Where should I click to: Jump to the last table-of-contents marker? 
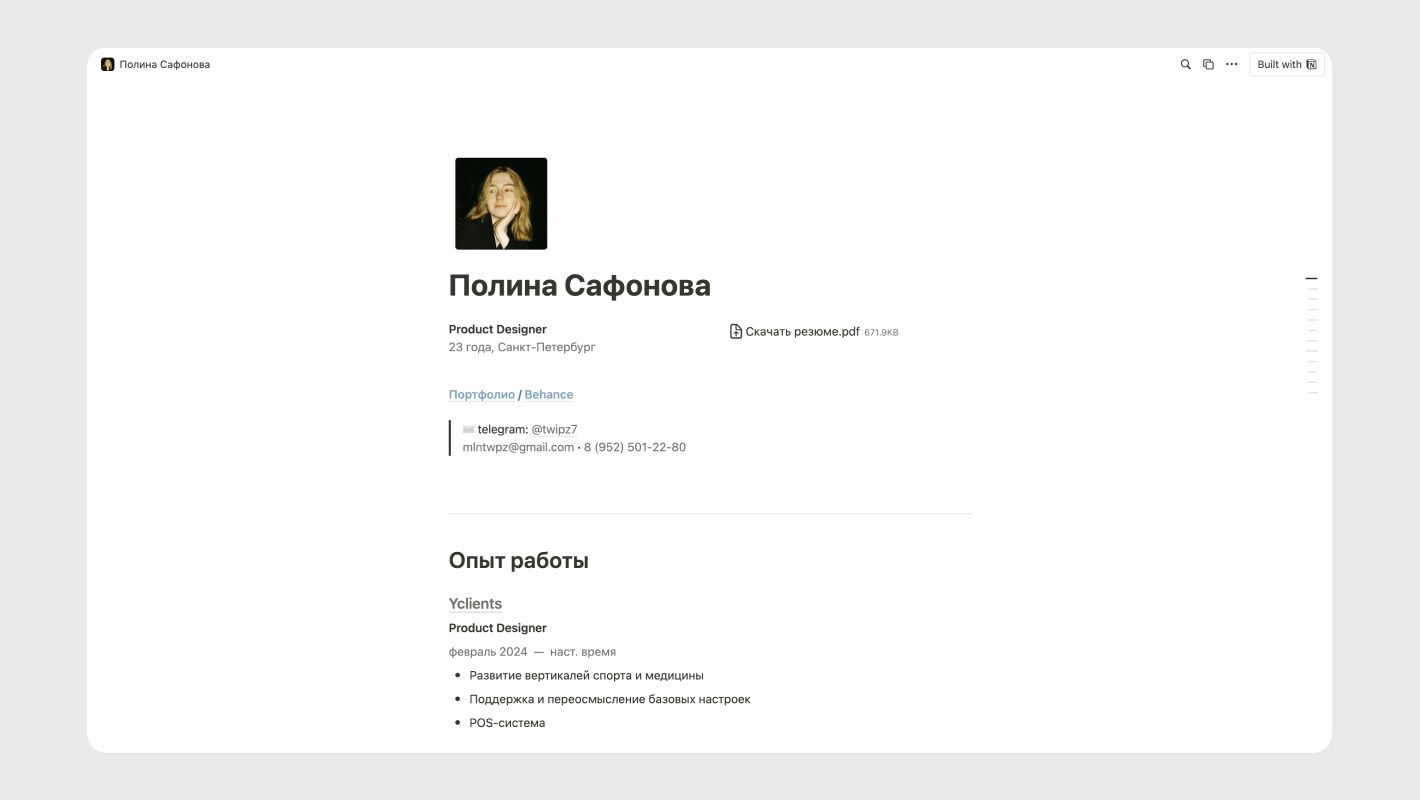tap(1312, 393)
